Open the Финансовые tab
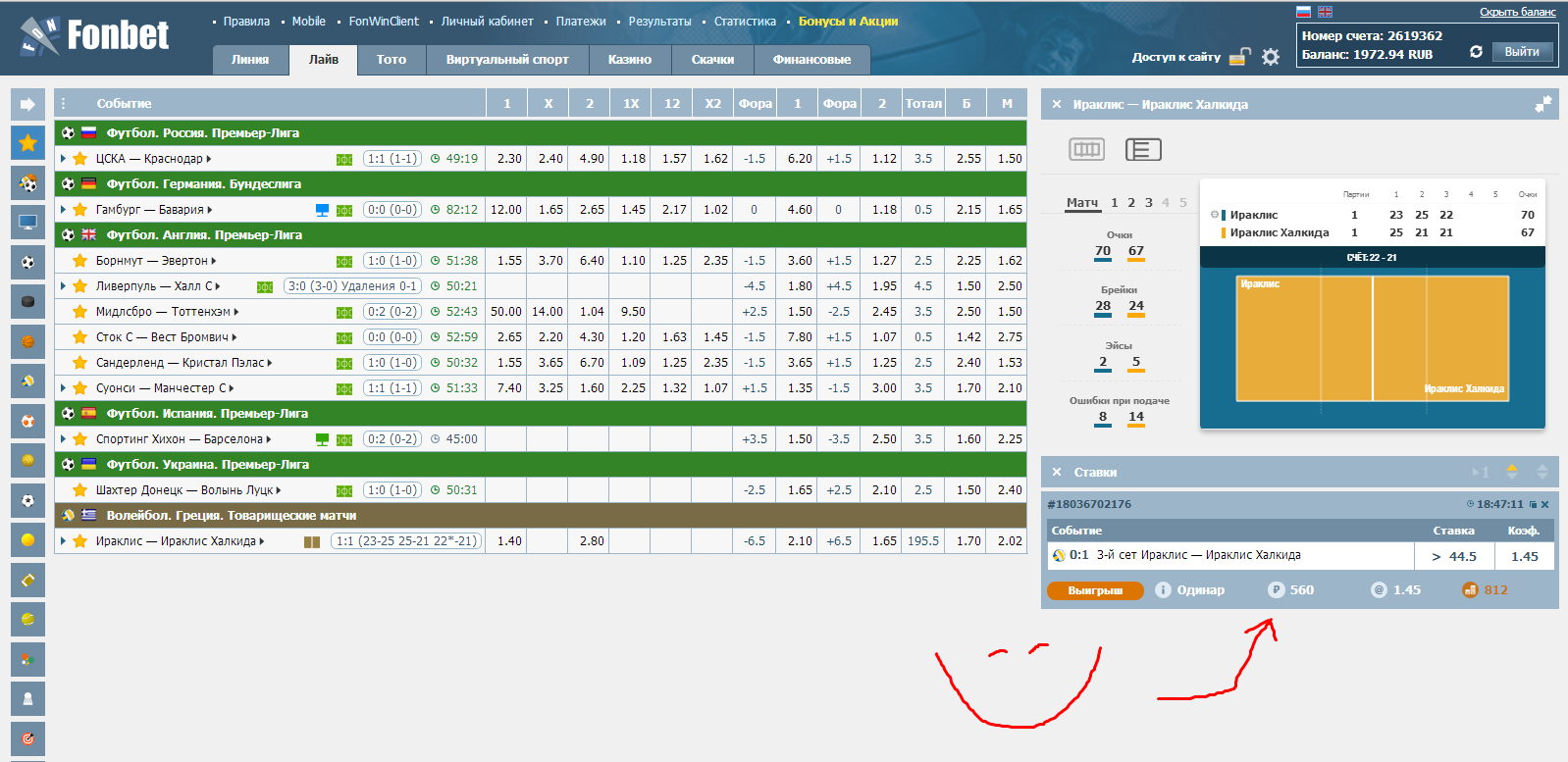Screen dimensions: 1568x762 pyautogui.click(x=811, y=60)
